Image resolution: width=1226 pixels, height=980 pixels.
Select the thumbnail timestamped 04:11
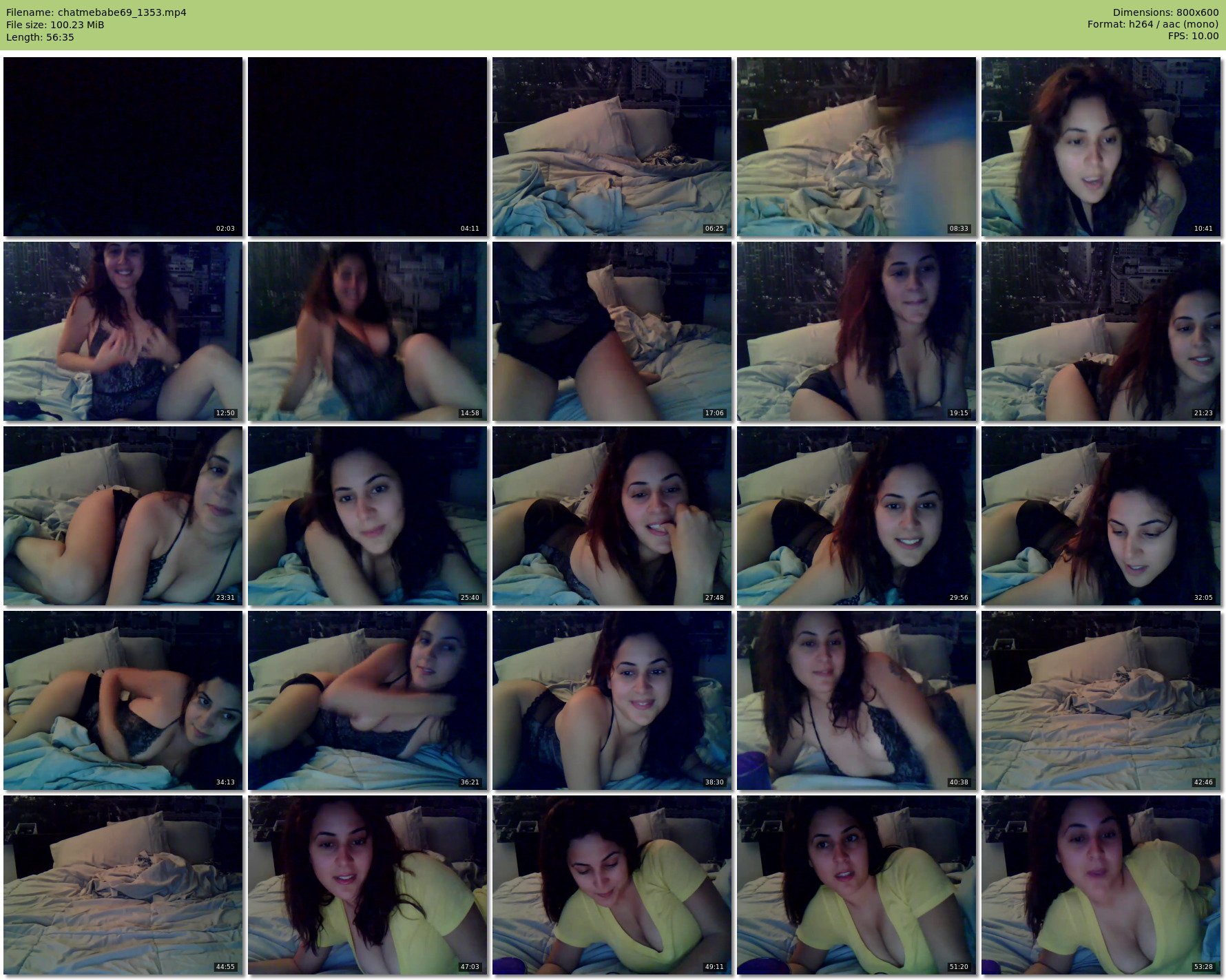coord(367,147)
